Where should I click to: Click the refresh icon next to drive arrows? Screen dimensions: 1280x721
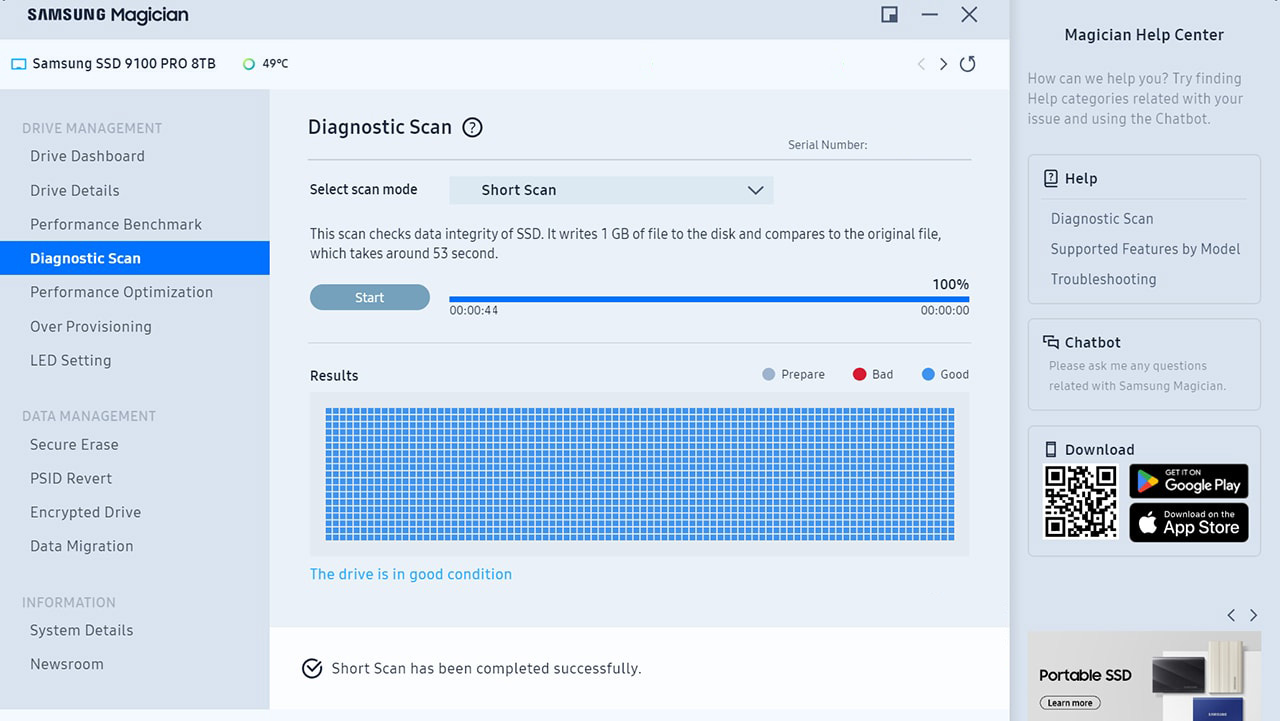[967, 64]
